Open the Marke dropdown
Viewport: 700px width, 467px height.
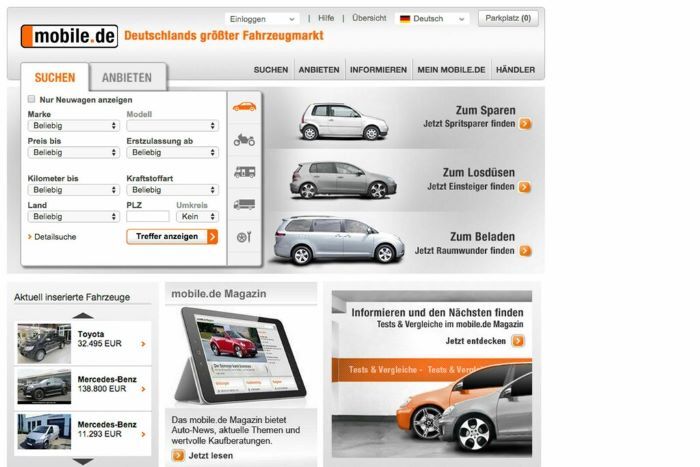pyautogui.click(x=74, y=126)
